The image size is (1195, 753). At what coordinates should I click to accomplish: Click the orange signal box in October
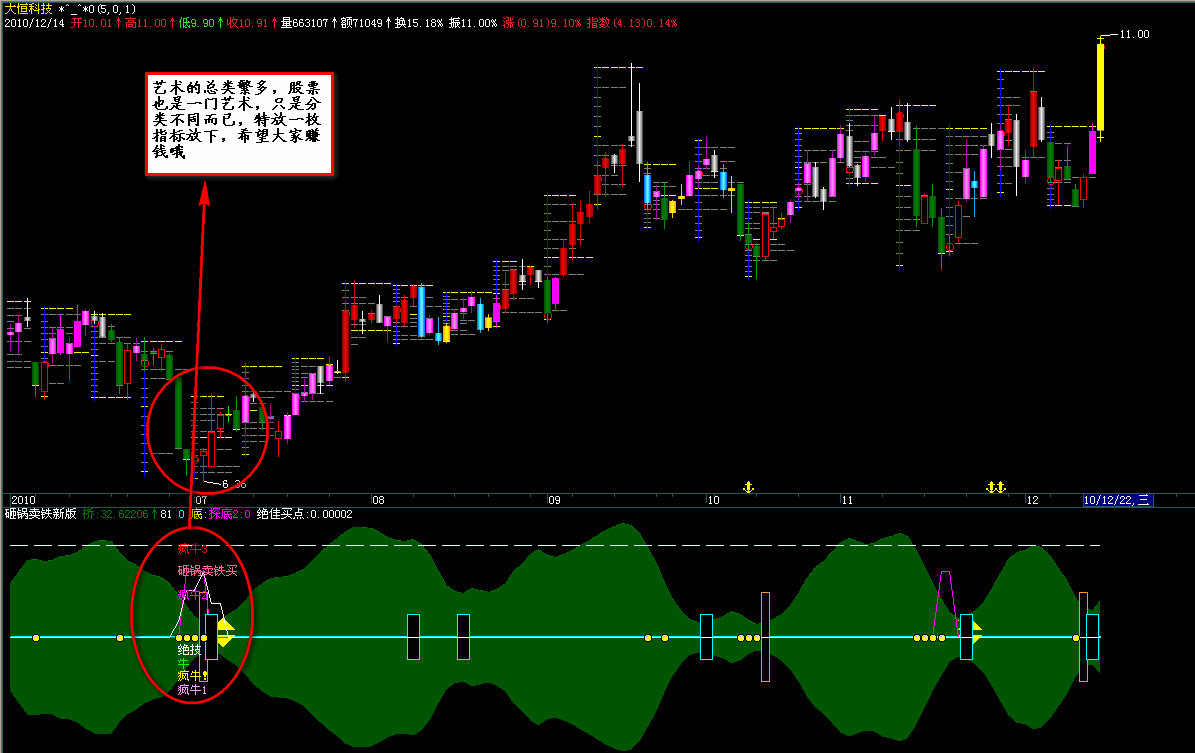pyautogui.click(x=765, y=636)
